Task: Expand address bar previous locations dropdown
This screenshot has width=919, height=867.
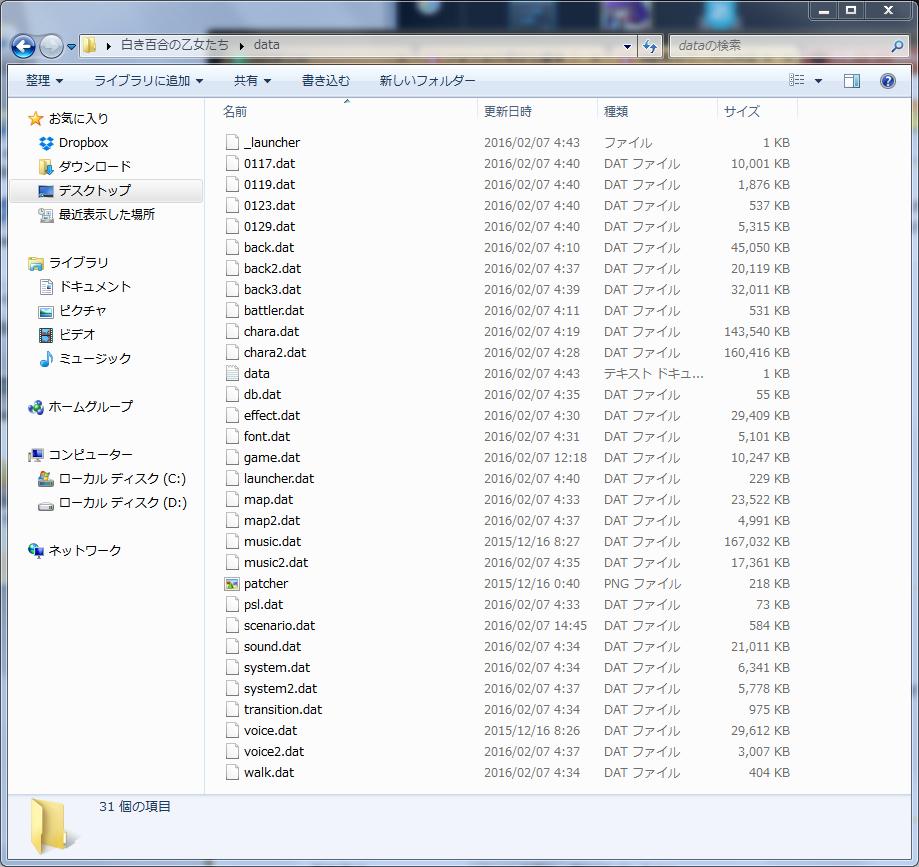Action: coord(627,46)
